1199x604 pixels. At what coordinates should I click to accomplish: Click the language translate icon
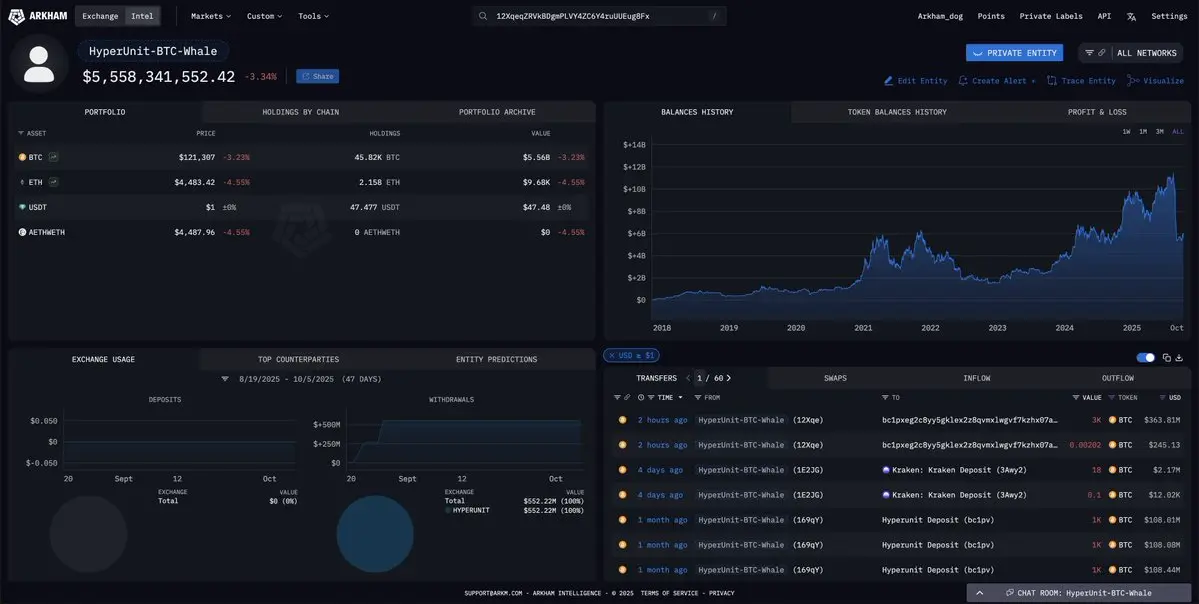pyautogui.click(x=1131, y=16)
